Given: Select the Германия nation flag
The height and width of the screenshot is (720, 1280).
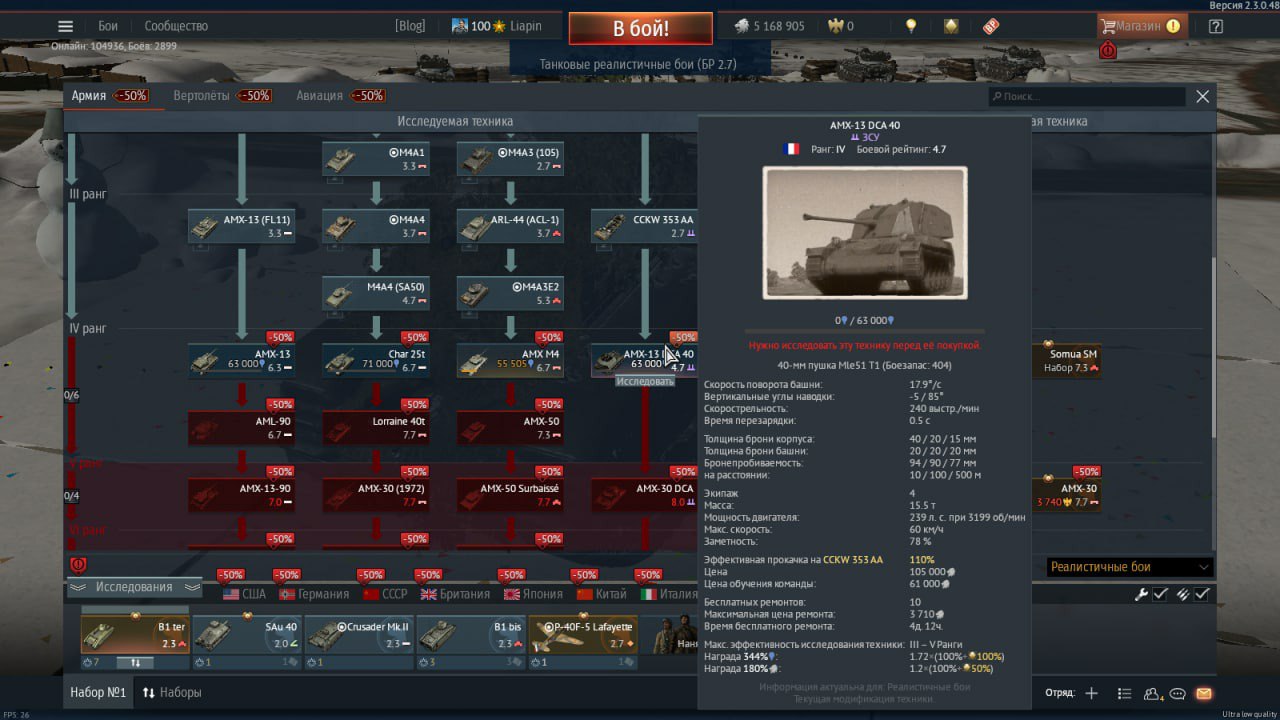Looking at the screenshot, I should pos(314,594).
